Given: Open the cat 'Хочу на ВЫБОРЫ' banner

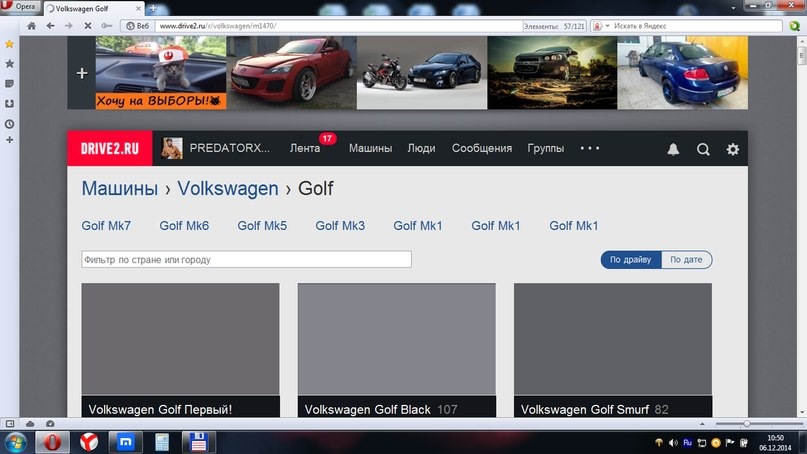Looking at the screenshot, I should pyautogui.click(x=161, y=73).
